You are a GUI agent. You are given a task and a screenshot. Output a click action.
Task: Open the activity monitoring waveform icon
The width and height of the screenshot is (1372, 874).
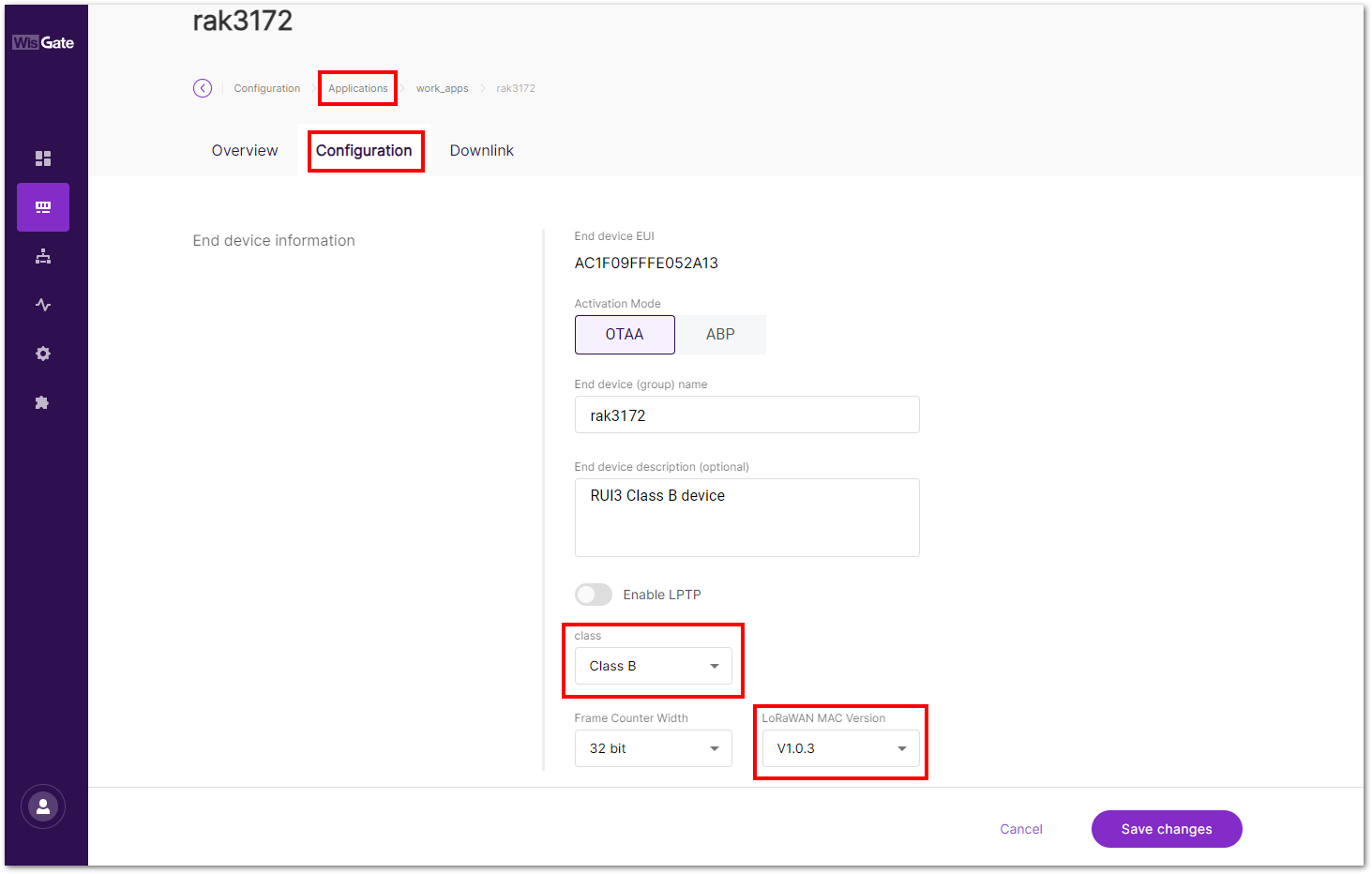click(42, 304)
